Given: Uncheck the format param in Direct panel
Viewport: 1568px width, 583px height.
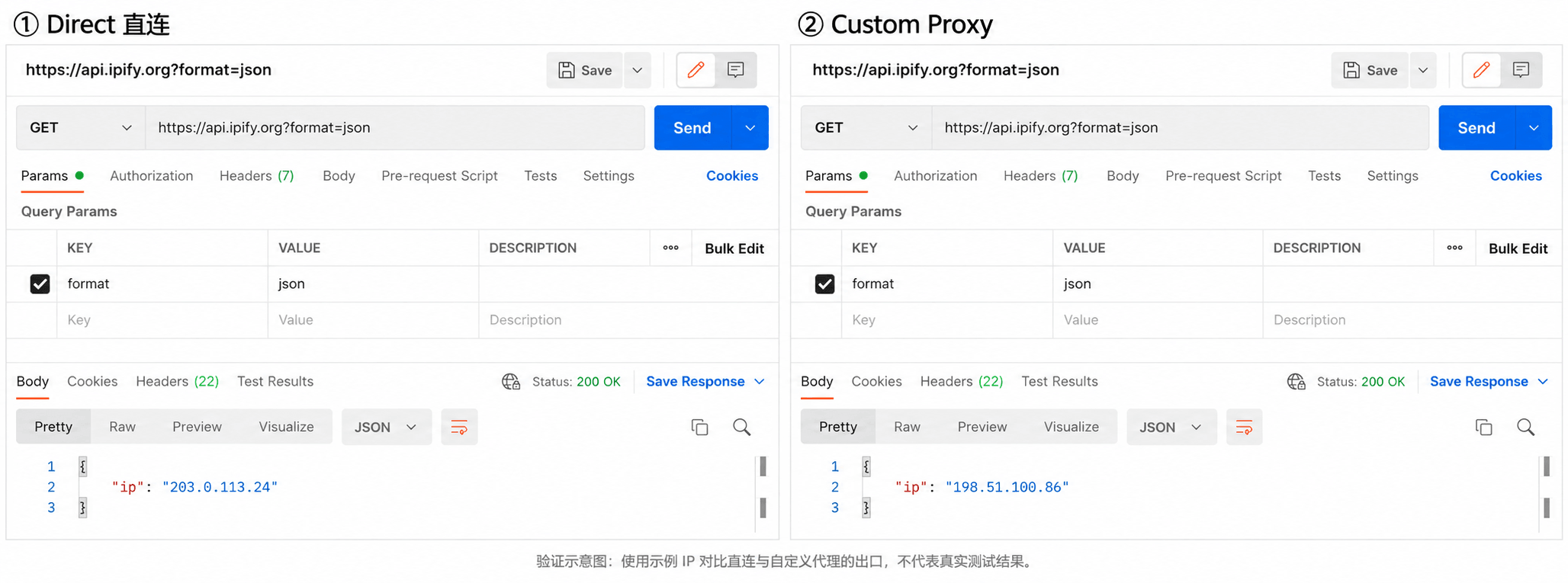Looking at the screenshot, I should [x=40, y=284].
